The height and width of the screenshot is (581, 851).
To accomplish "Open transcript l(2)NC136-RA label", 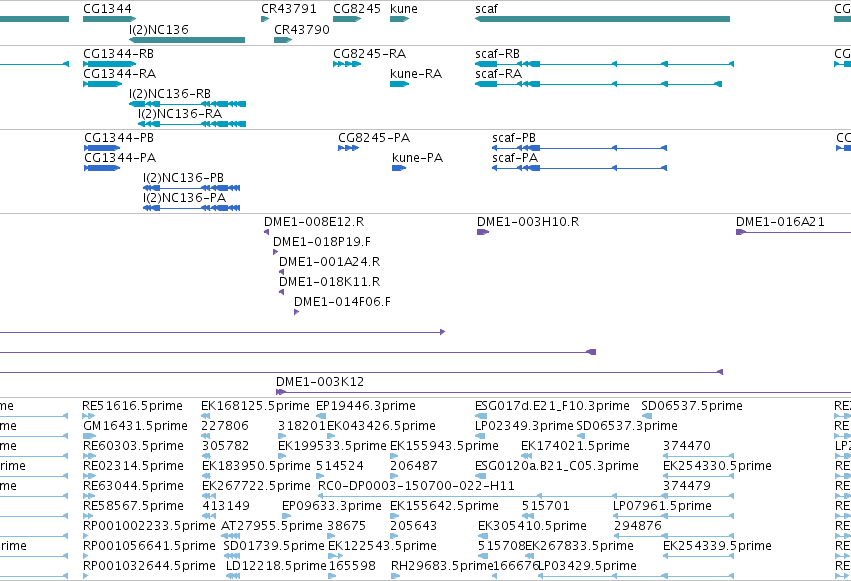I will click(x=180, y=113).
